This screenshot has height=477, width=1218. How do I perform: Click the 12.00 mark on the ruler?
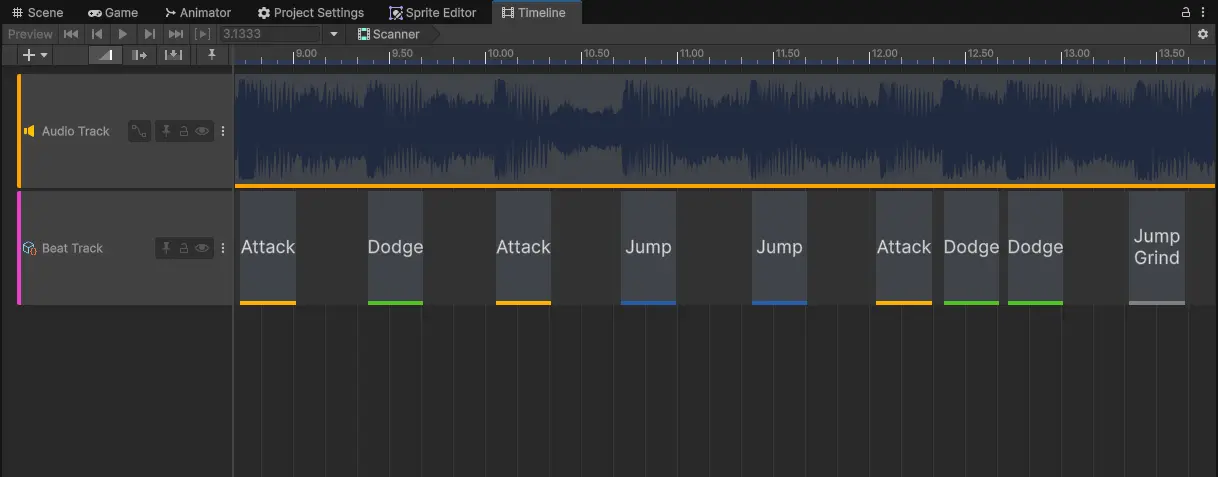(x=883, y=54)
